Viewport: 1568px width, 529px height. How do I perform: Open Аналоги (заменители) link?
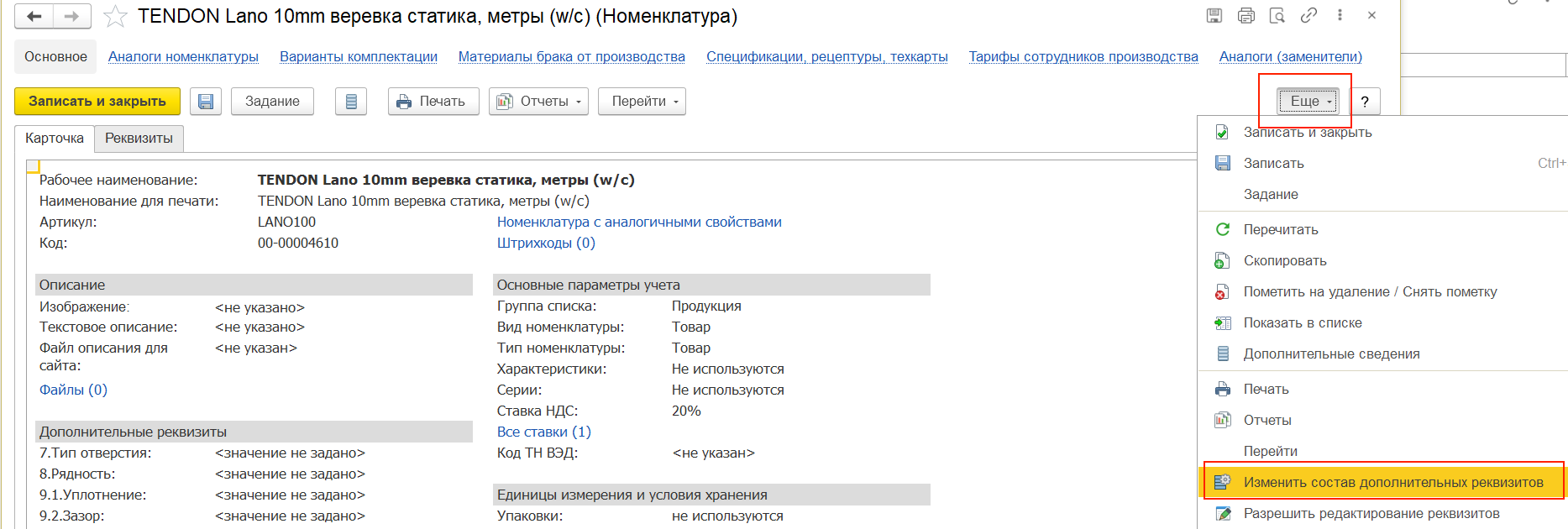1291,57
